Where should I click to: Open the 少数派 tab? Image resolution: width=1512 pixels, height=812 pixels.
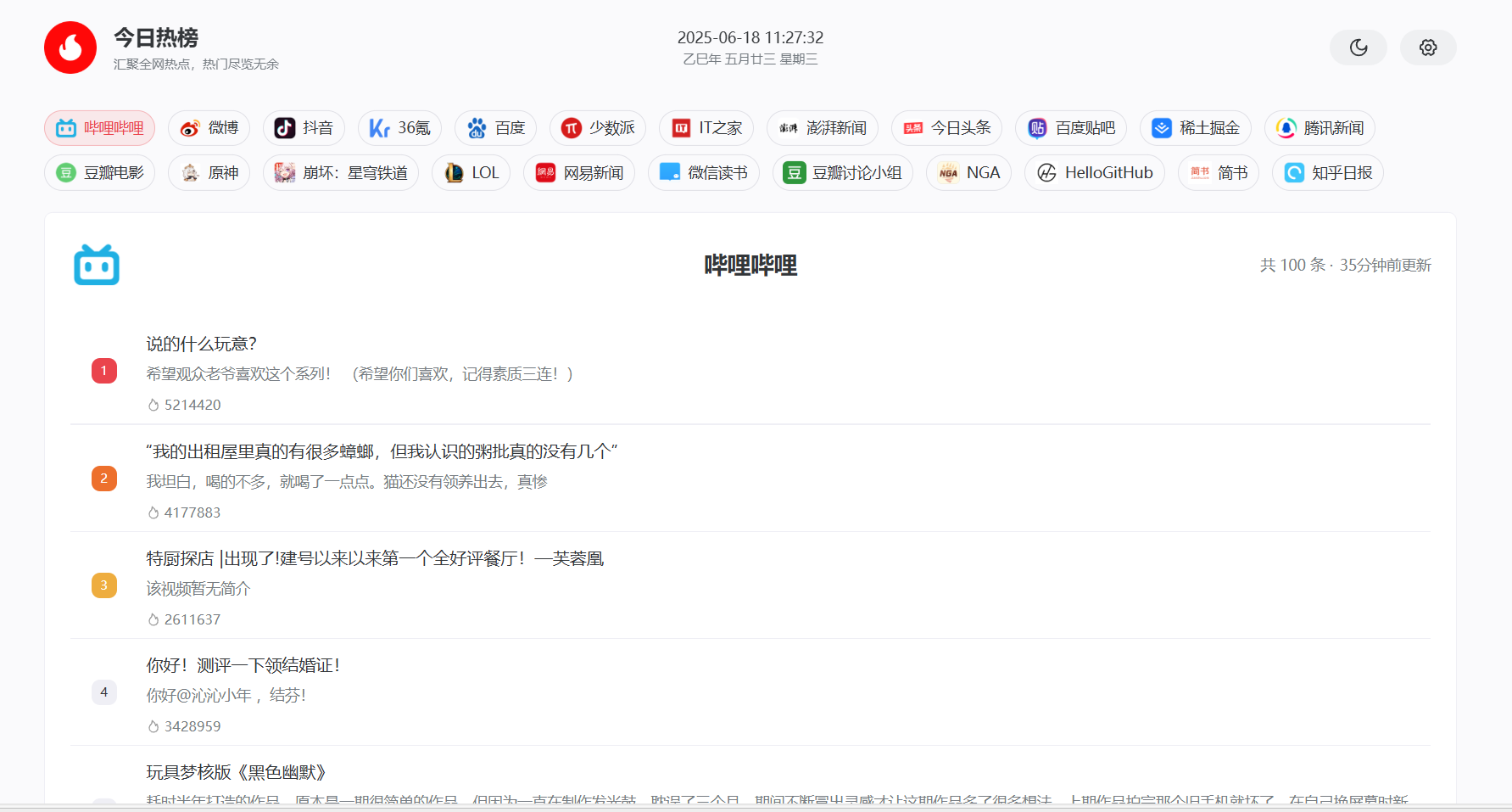click(598, 128)
